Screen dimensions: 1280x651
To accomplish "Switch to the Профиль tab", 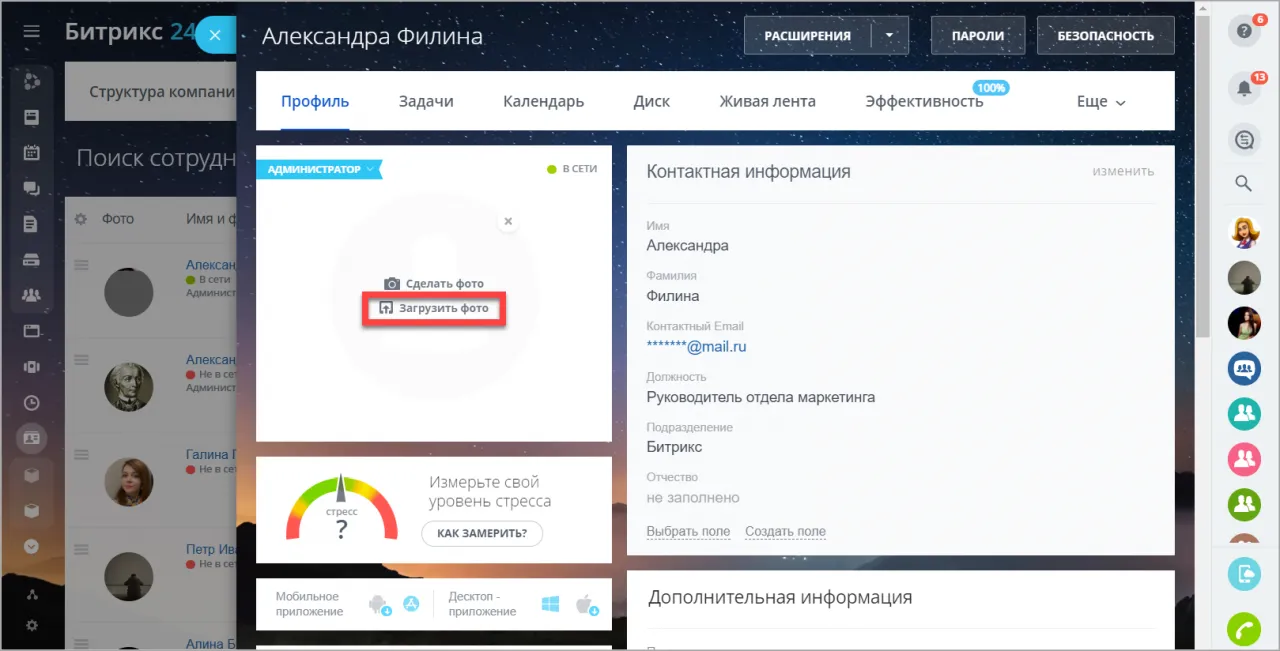I will click(x=315, y=101).
